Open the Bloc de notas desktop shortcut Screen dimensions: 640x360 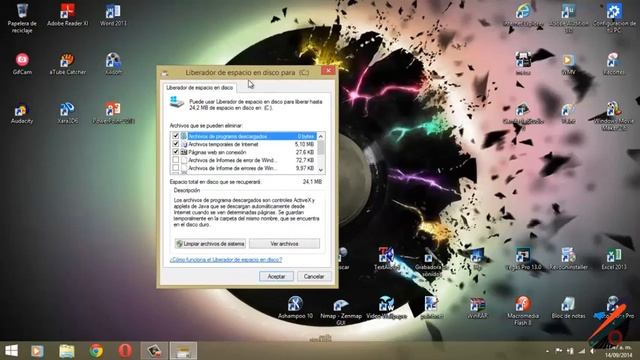pos(569,308)
